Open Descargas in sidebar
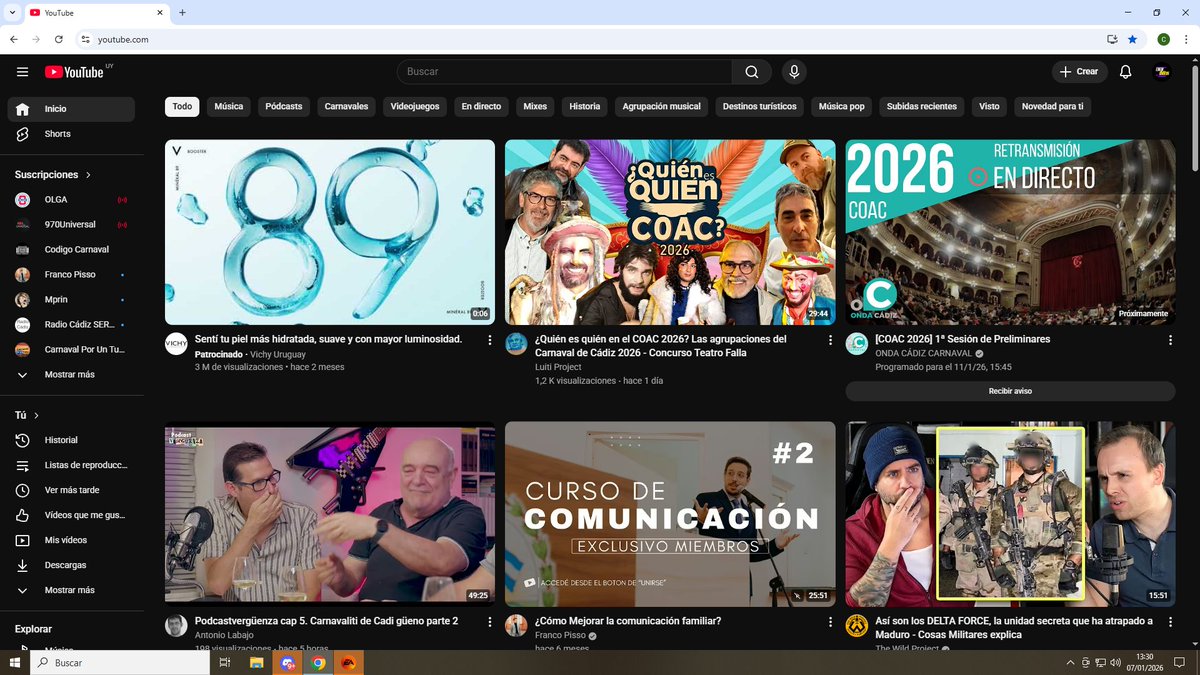Screen dimensions: 1200x675 tap(71, 565)
